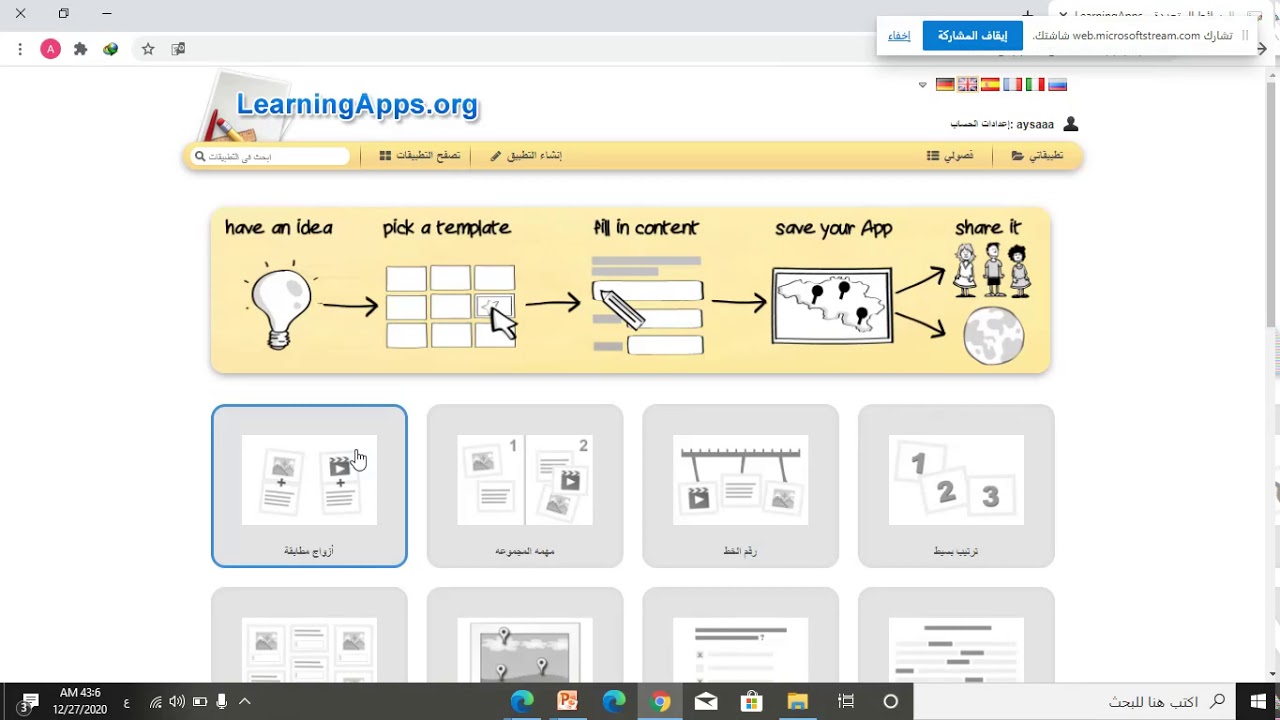This screenshot has width=1280, height=720.
Task: Open Cortana circle on the taskbar
Action: (x=891, y=701)
